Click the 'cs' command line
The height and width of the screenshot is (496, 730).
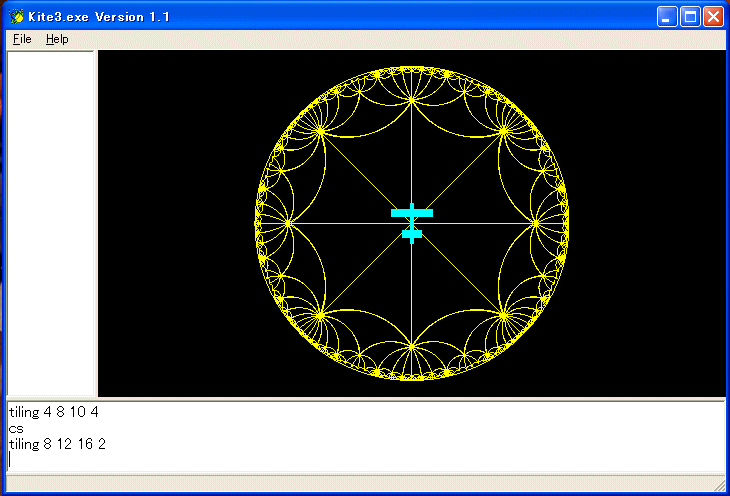click(x=16, y=428)
